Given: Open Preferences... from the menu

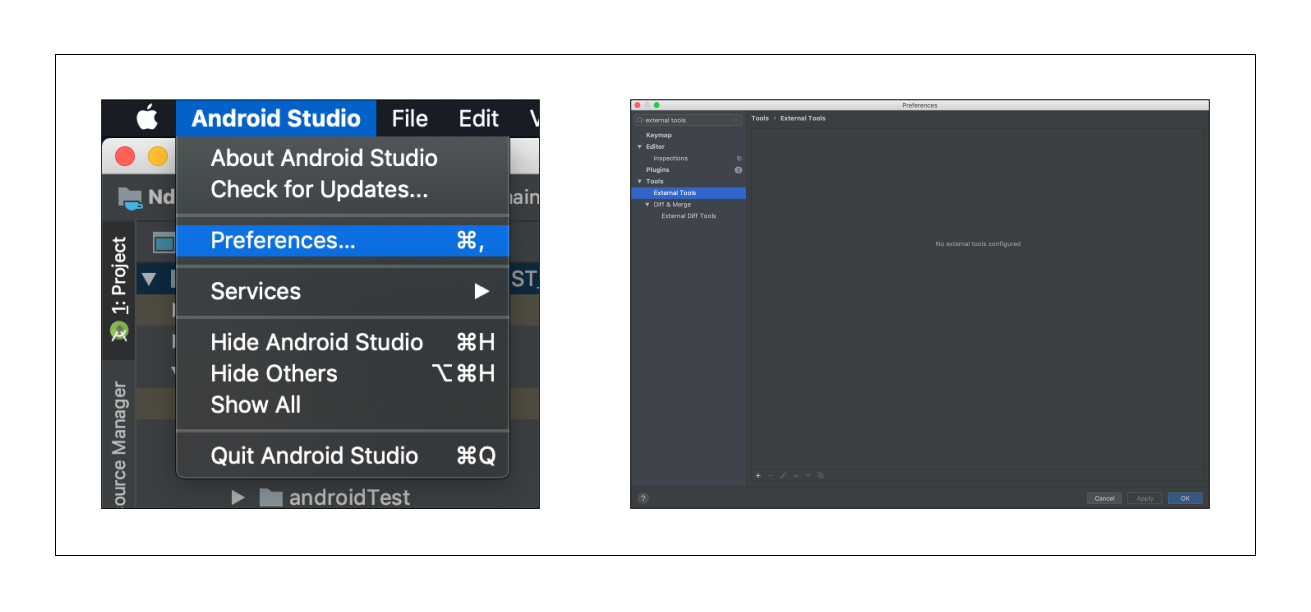Looking at the screenshot, I should (343, 240).
